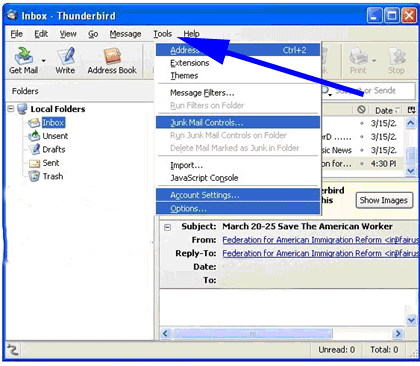Click the Print toolbar icon
420x366 pixels.
(x=358, y=56)
